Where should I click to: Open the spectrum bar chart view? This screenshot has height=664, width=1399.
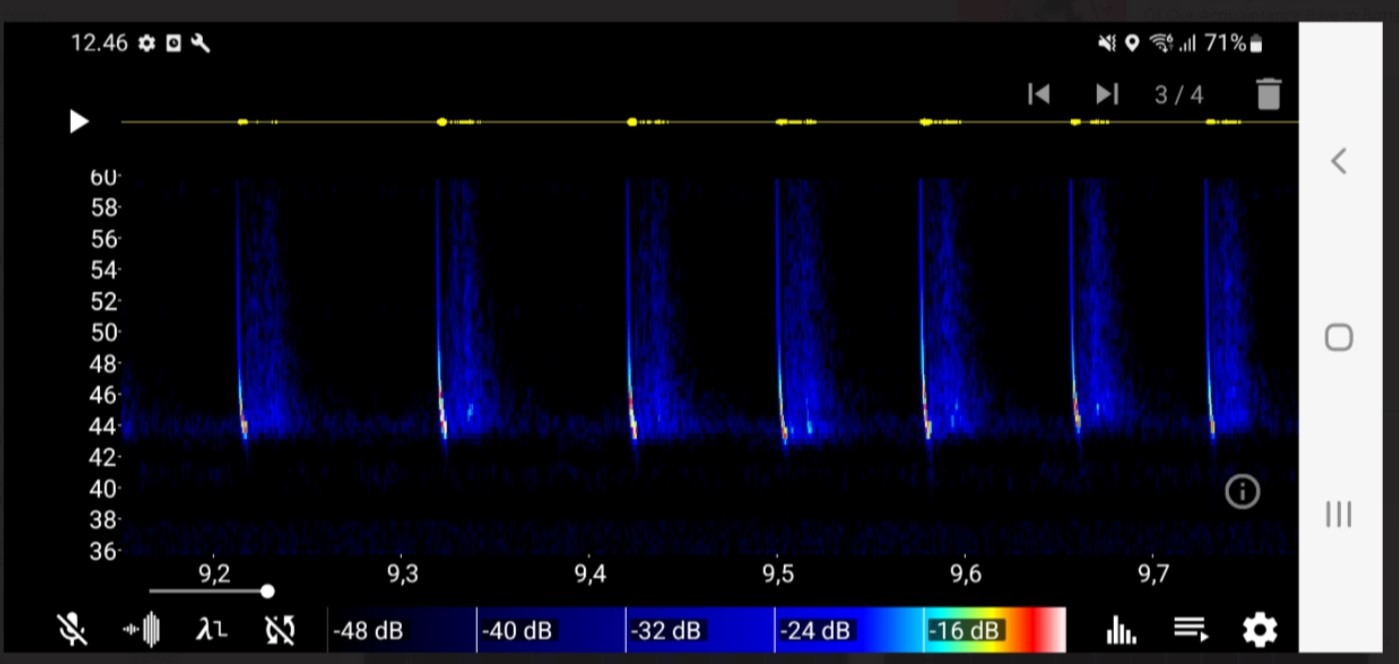click(1121, 630)
